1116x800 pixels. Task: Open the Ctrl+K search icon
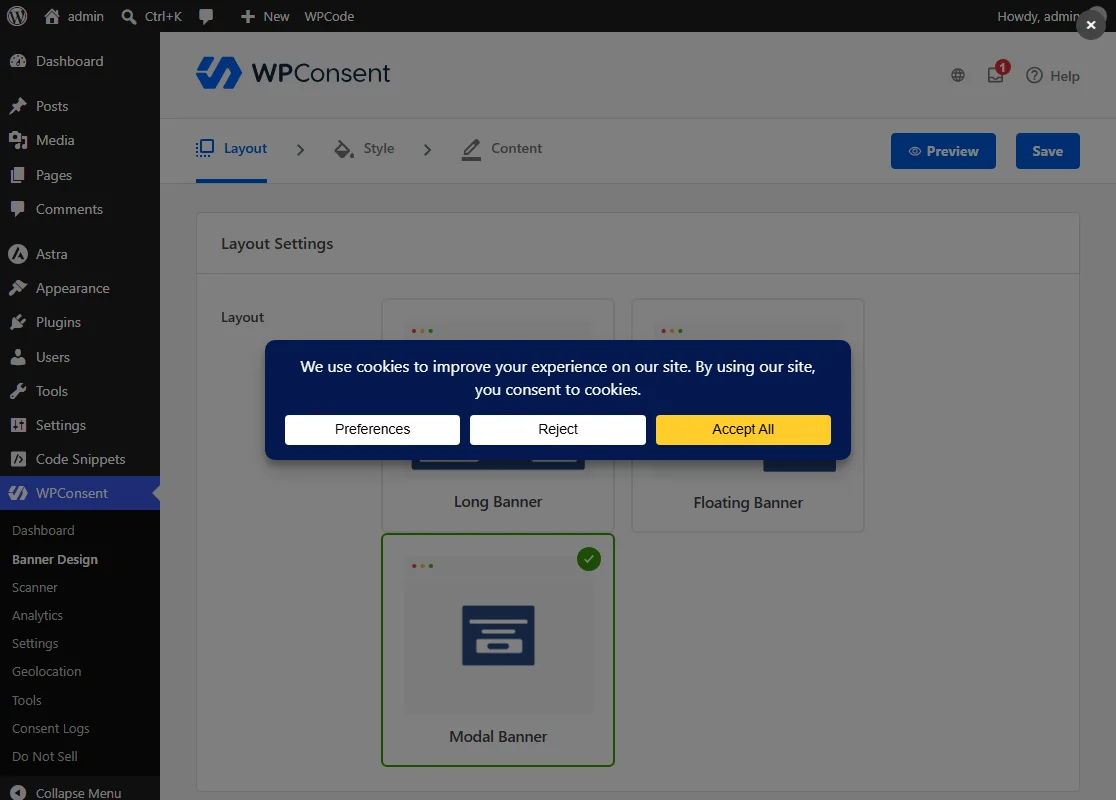tap(129, 16)
